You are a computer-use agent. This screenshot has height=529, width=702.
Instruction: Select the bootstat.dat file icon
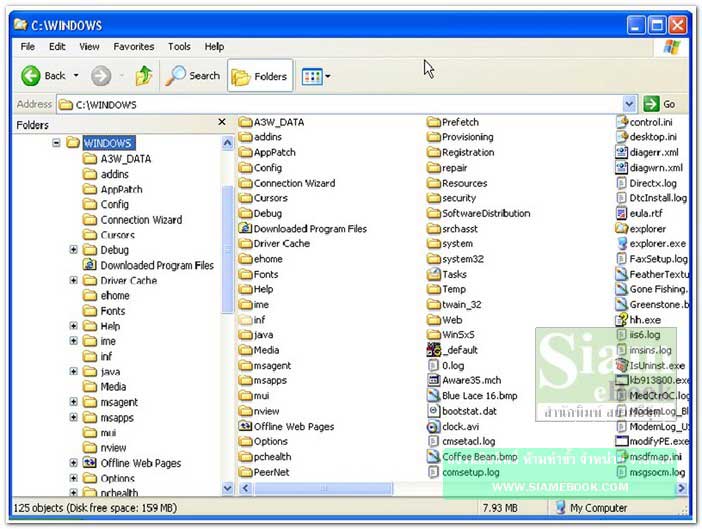tap(434, 410)
